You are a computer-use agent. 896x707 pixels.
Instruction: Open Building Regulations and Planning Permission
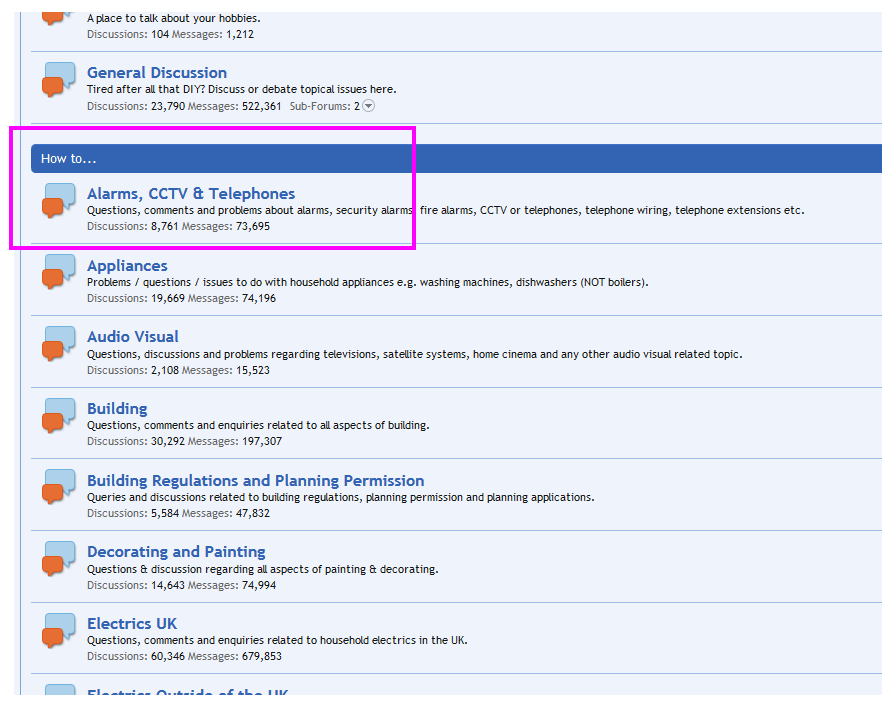tap(255, 481)
